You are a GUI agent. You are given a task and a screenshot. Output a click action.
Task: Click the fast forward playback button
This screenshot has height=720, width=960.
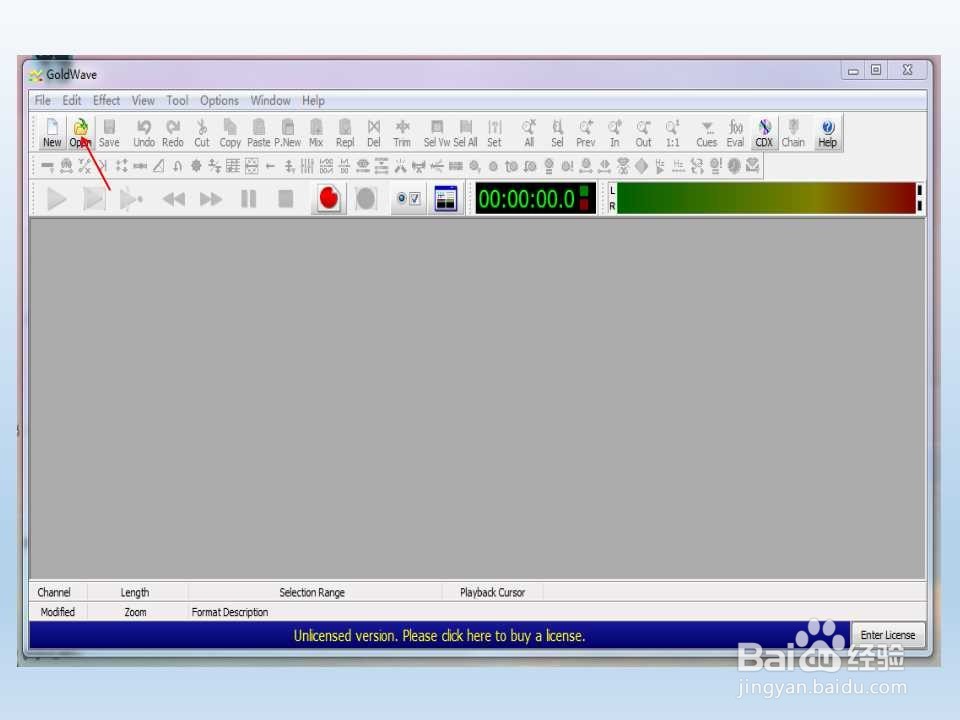pyautogui.click(x=211, y=199)
